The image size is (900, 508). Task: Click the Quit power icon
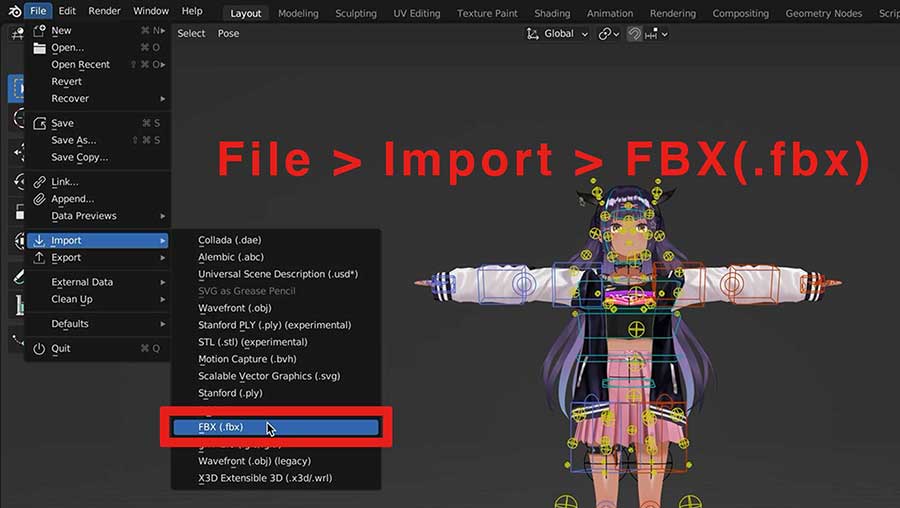(x=39, y=348)
